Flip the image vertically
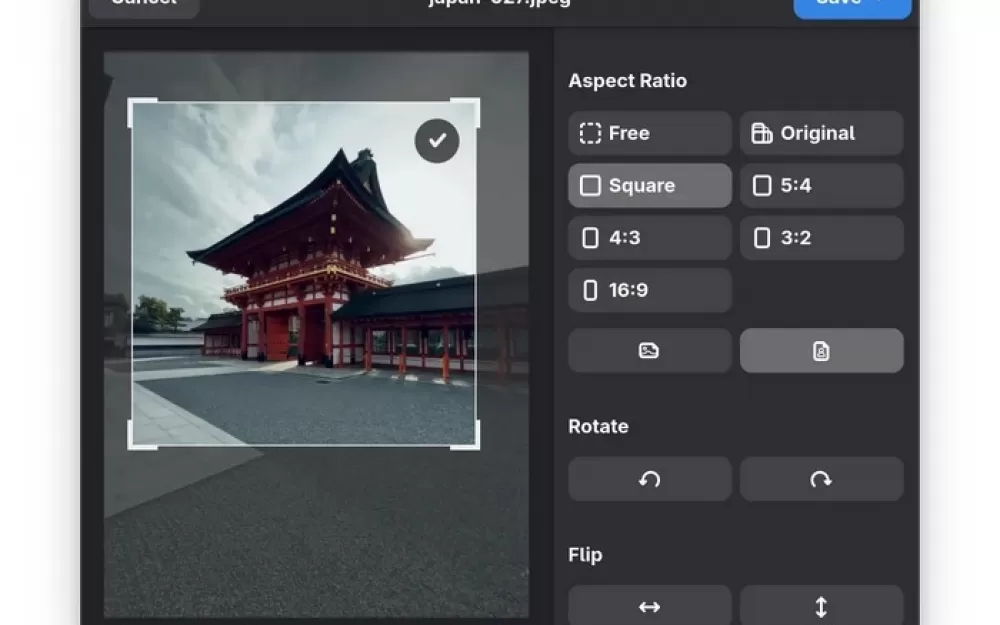 click(821, 606)
